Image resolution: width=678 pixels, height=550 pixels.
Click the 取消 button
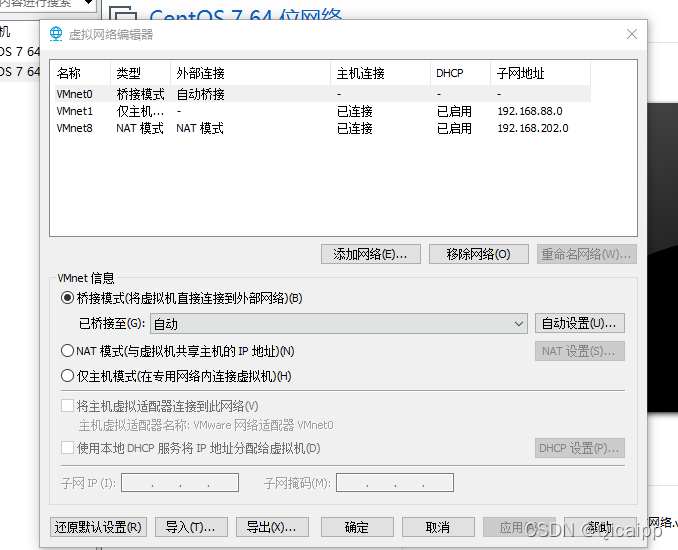coord(438,527)
